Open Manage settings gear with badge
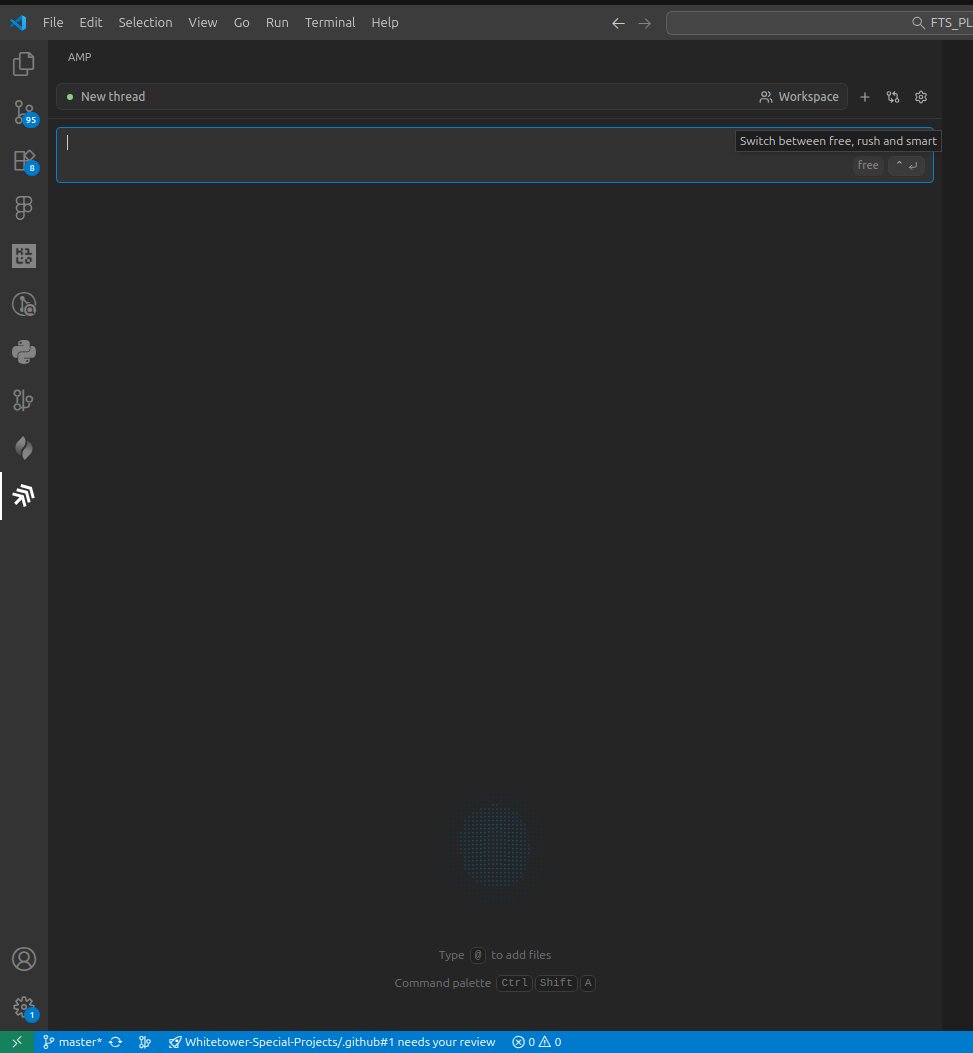Viewport: 973px width, 1053px height. tap(23, 1007)
